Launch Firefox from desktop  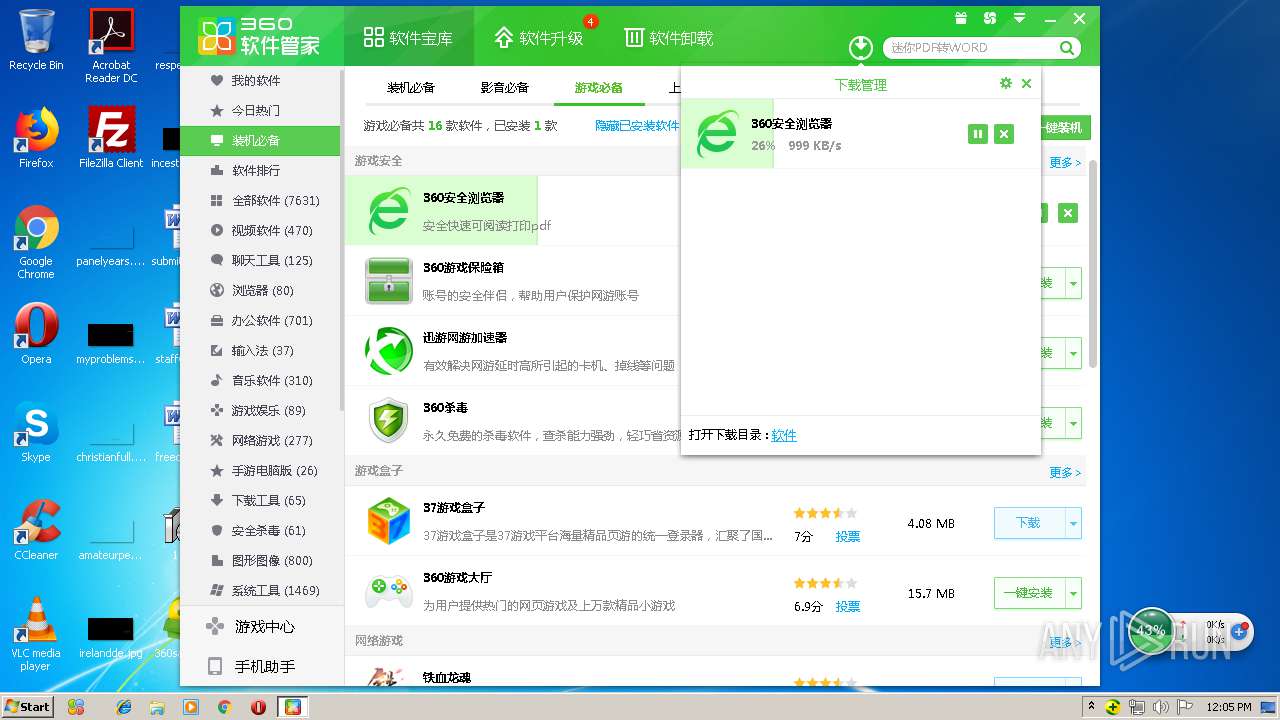[x=36, y=138]
